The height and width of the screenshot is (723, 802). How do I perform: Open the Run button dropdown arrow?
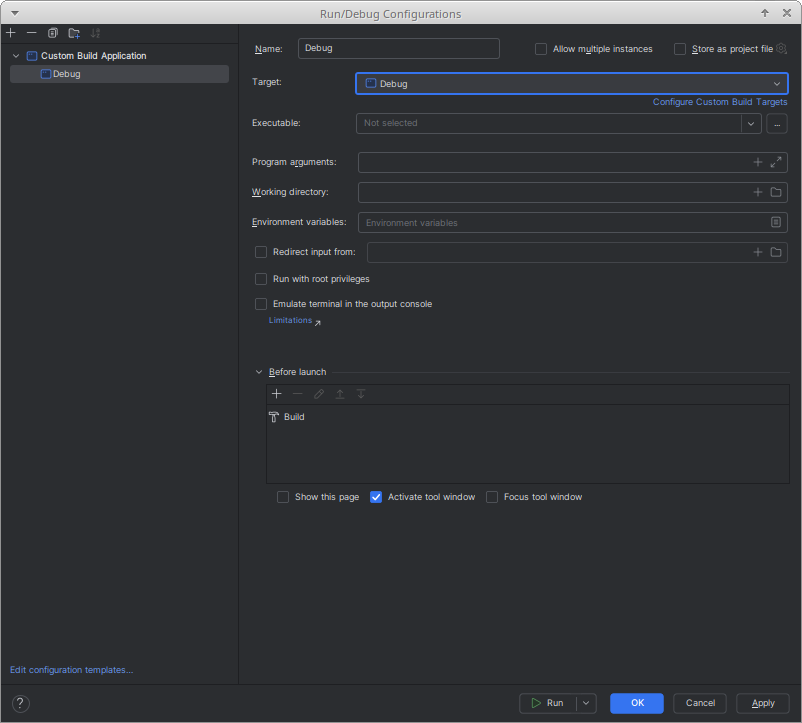(586, 704)
